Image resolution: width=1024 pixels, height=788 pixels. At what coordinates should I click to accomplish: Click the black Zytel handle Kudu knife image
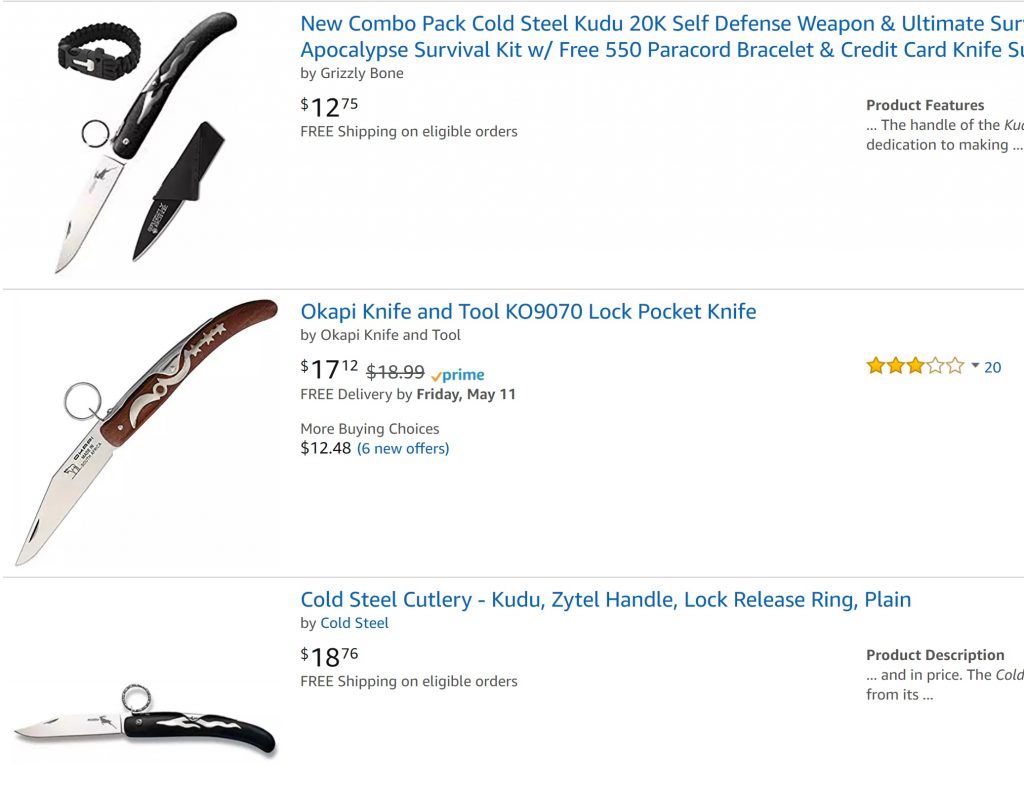pos(145,721)
